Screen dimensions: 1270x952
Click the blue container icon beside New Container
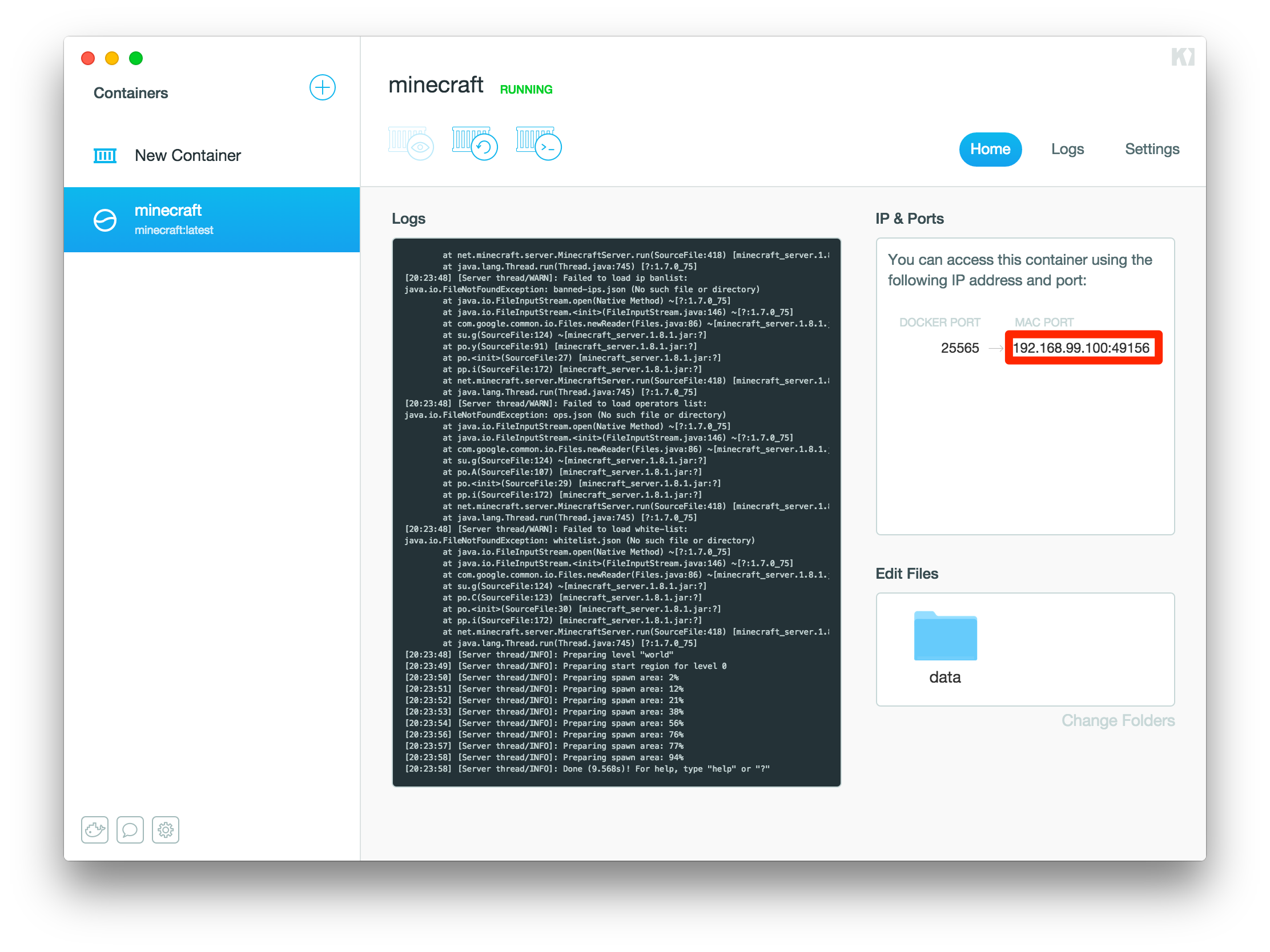[105, 155]
